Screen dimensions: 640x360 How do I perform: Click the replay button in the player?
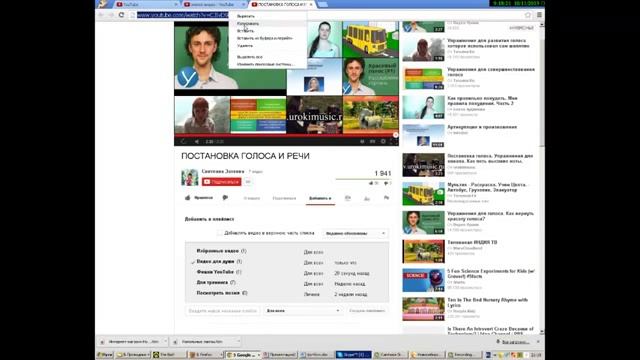[x=183, y=141]
